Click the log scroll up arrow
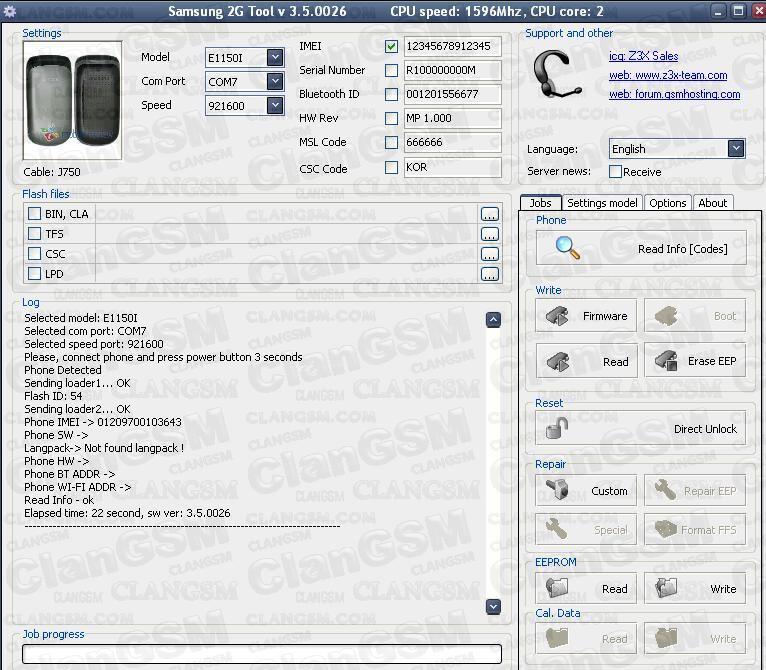This screenshot has width=766, height=670. (493, 320)
